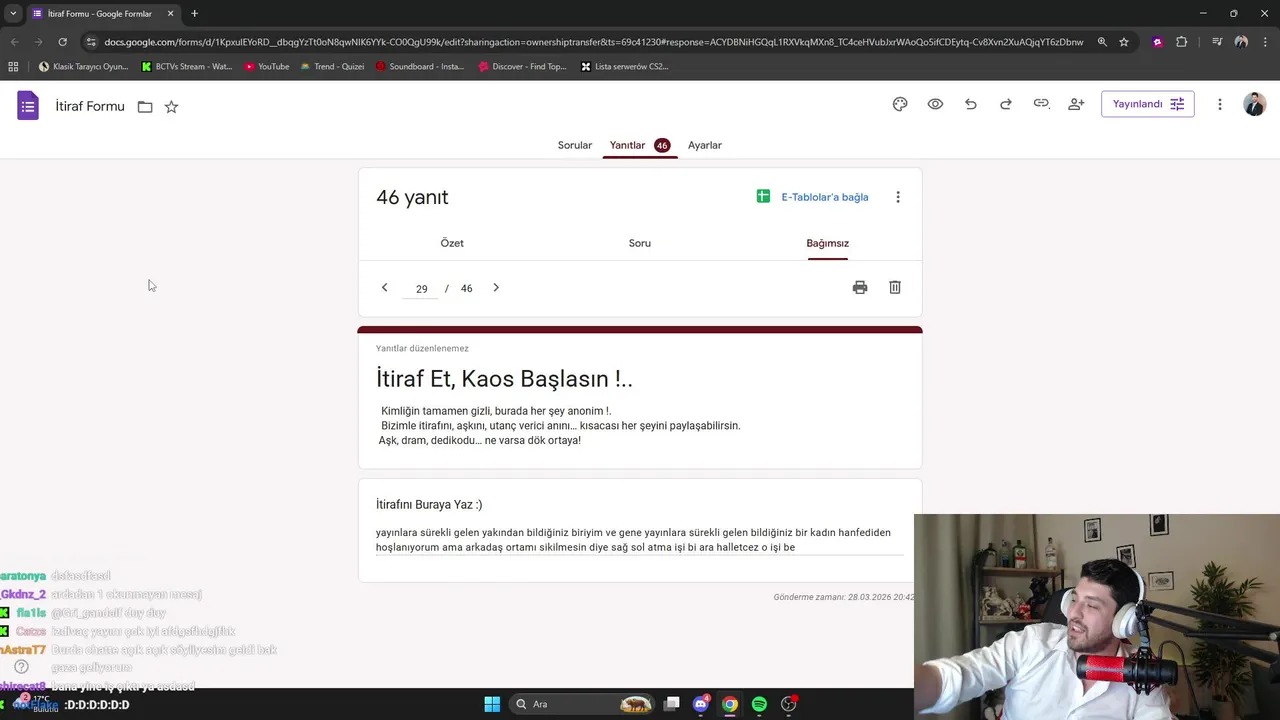Viewport: 1280px width, 720px height.
Task: Go to the previous response
Action: click(384, 288)
